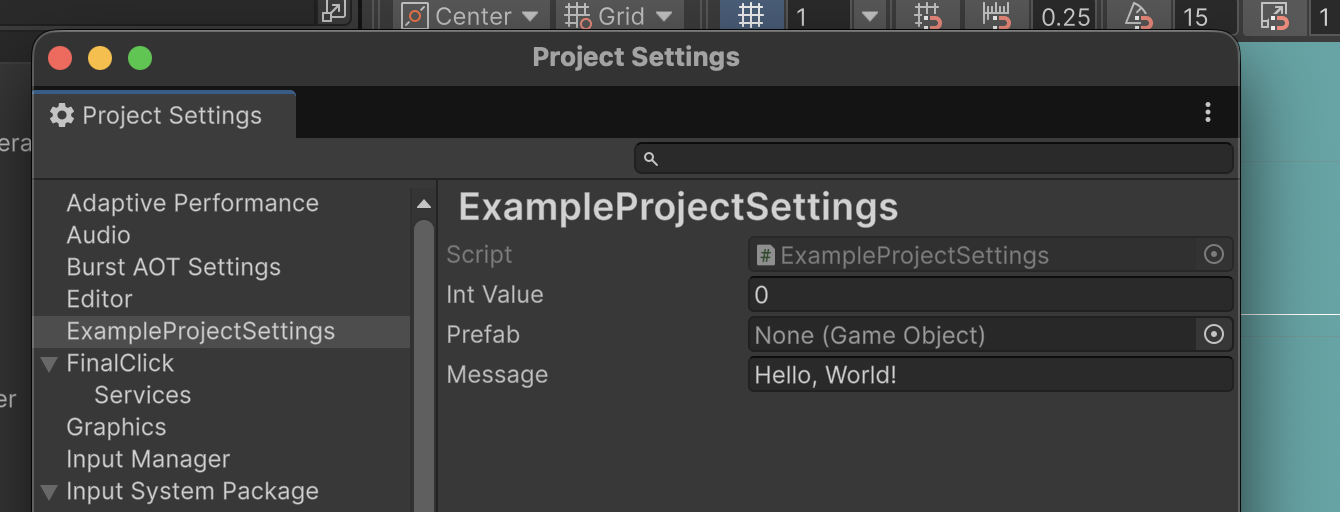Click the grid size field showing 1
Screen dimensions: 1340x512
point(817,15)
